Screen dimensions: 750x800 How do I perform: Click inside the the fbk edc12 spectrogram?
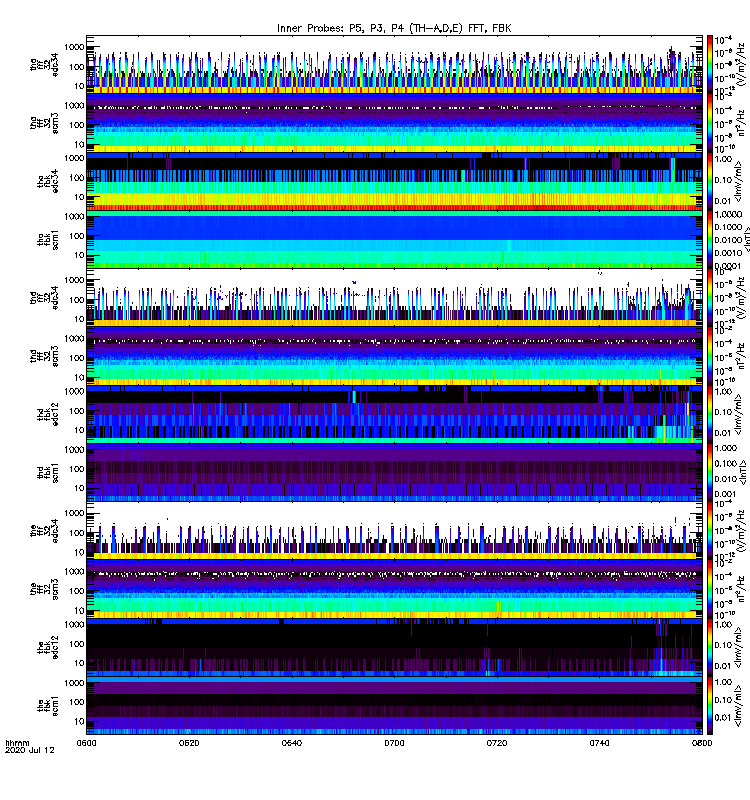pos(394,647)
